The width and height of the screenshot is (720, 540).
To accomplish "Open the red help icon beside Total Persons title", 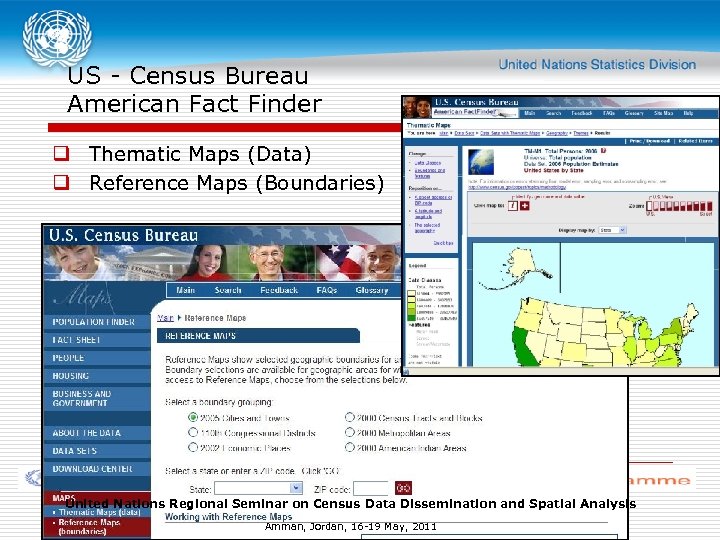I will pyautogui.click(x=604, y=151).
